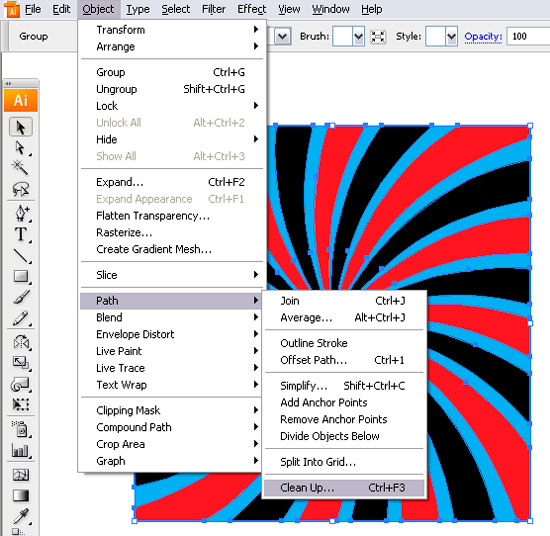
Task: Click the Opacity value field showing 100
Action: (528, 36)
